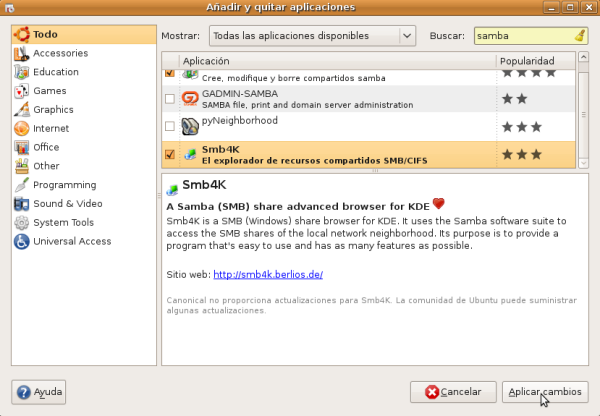Switch to the System Tools category
Image resolution: width=600 pixels, height=416 pixels.
[x=63, y=223]
